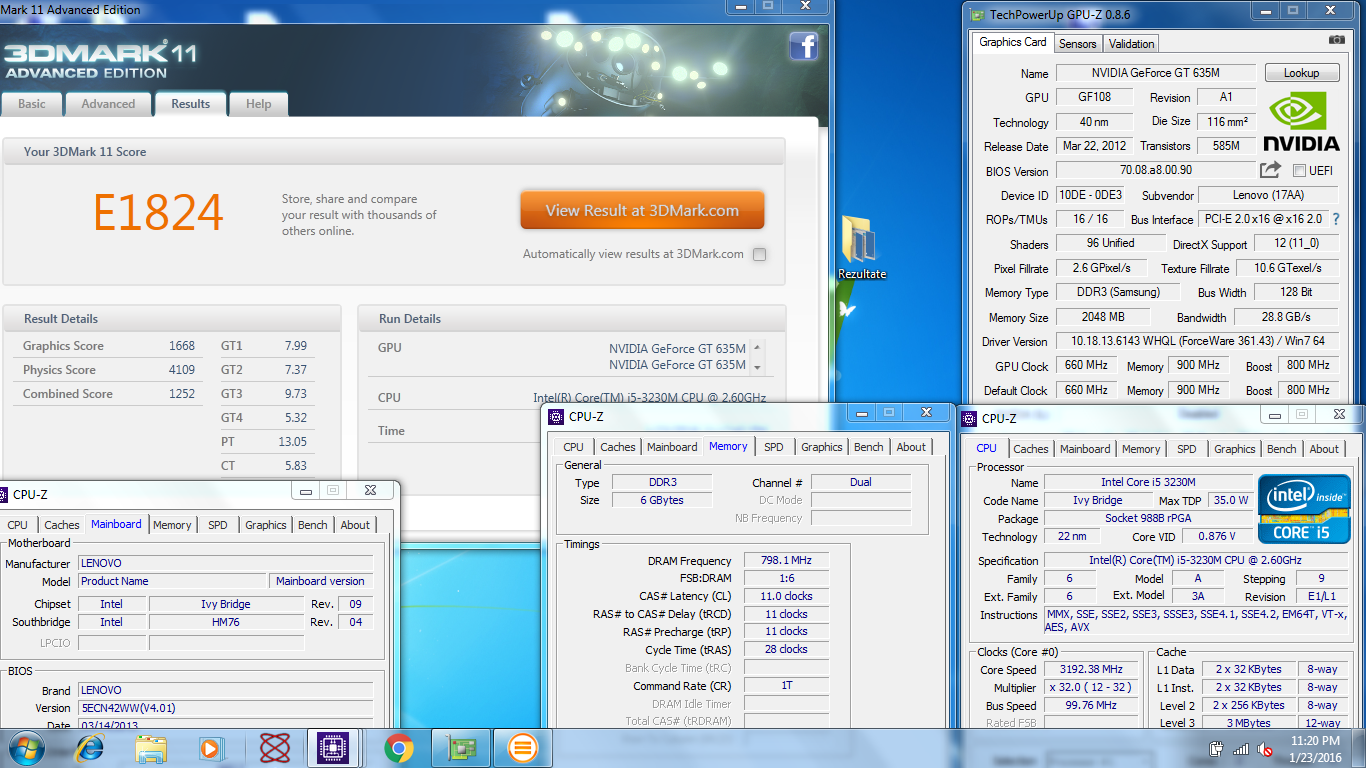Image resolution: width=1366 pixels, height=768 pixels.
Task: Open CPU tab in the LENOVO mainboard CPU-Z window
Action: [x=18, y=525]
